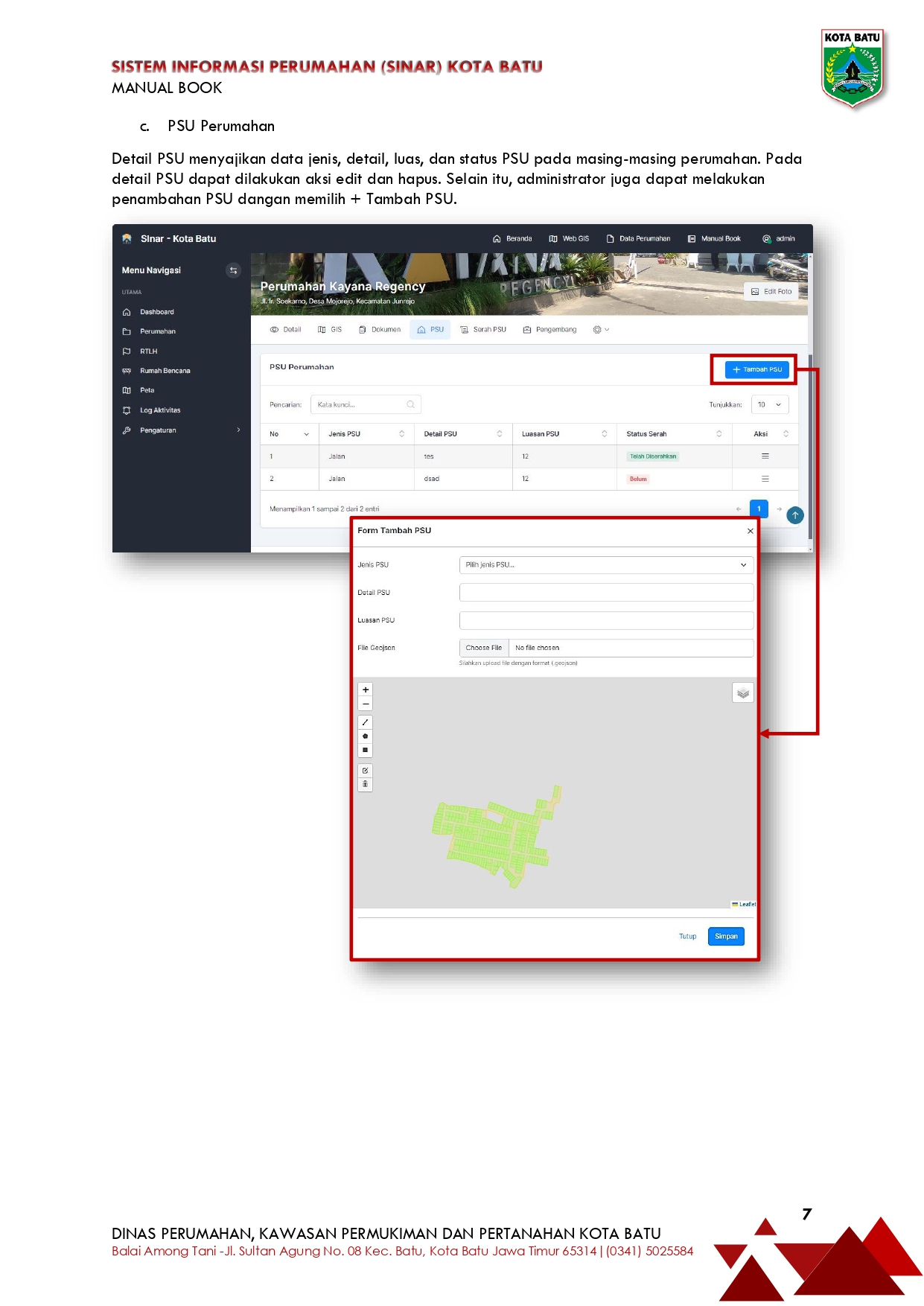Go to Beranda in top navigation
The height and width of the screenshot is (1306, 924).
tap(512, 238)
